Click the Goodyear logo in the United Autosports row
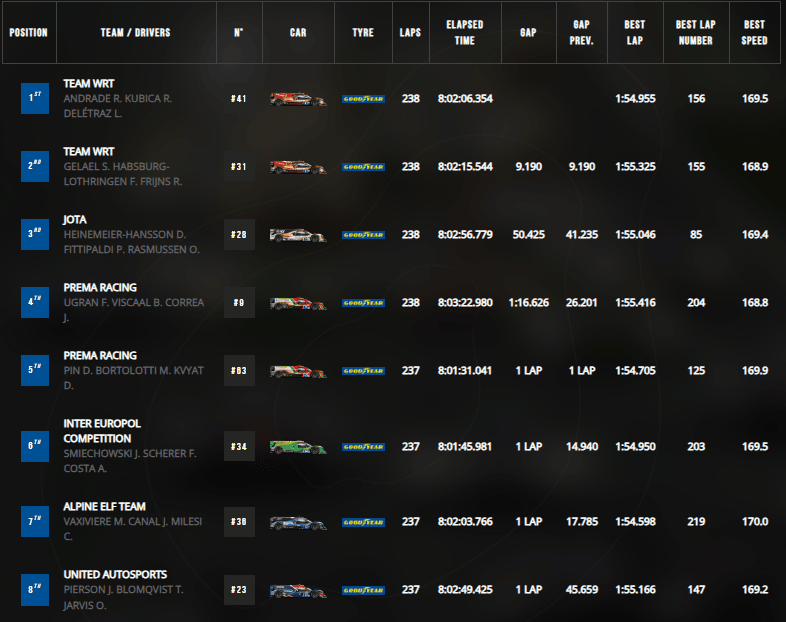The image size is (786, 622). 363,590
